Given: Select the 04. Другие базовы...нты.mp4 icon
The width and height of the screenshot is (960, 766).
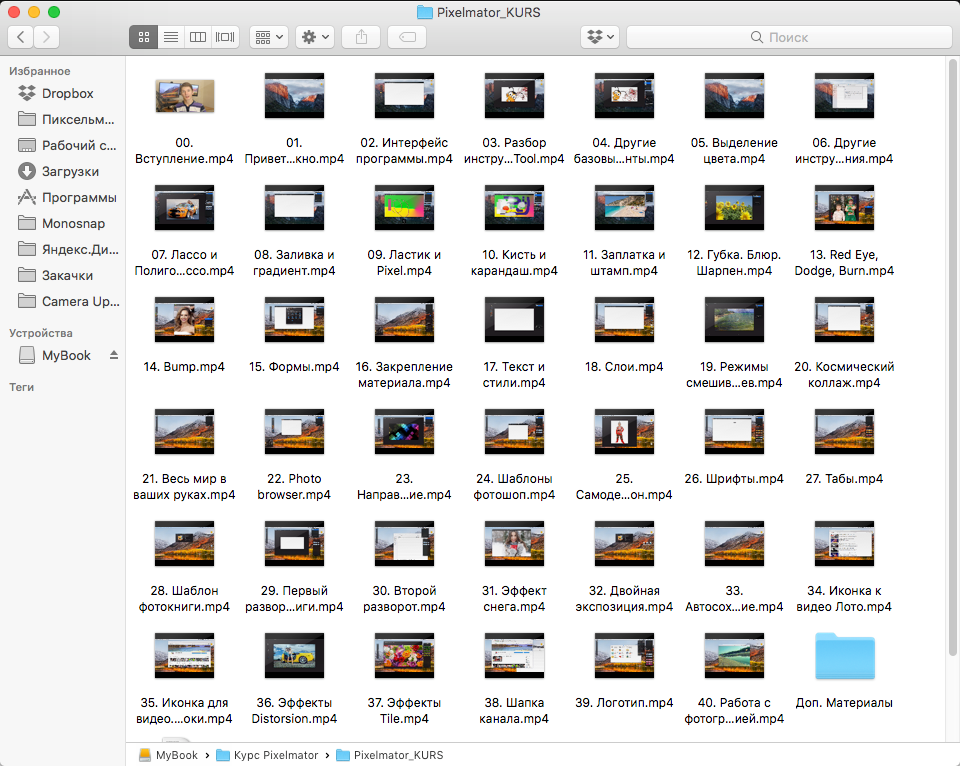Looking at the screenshot, I should (x=624, y=96).
